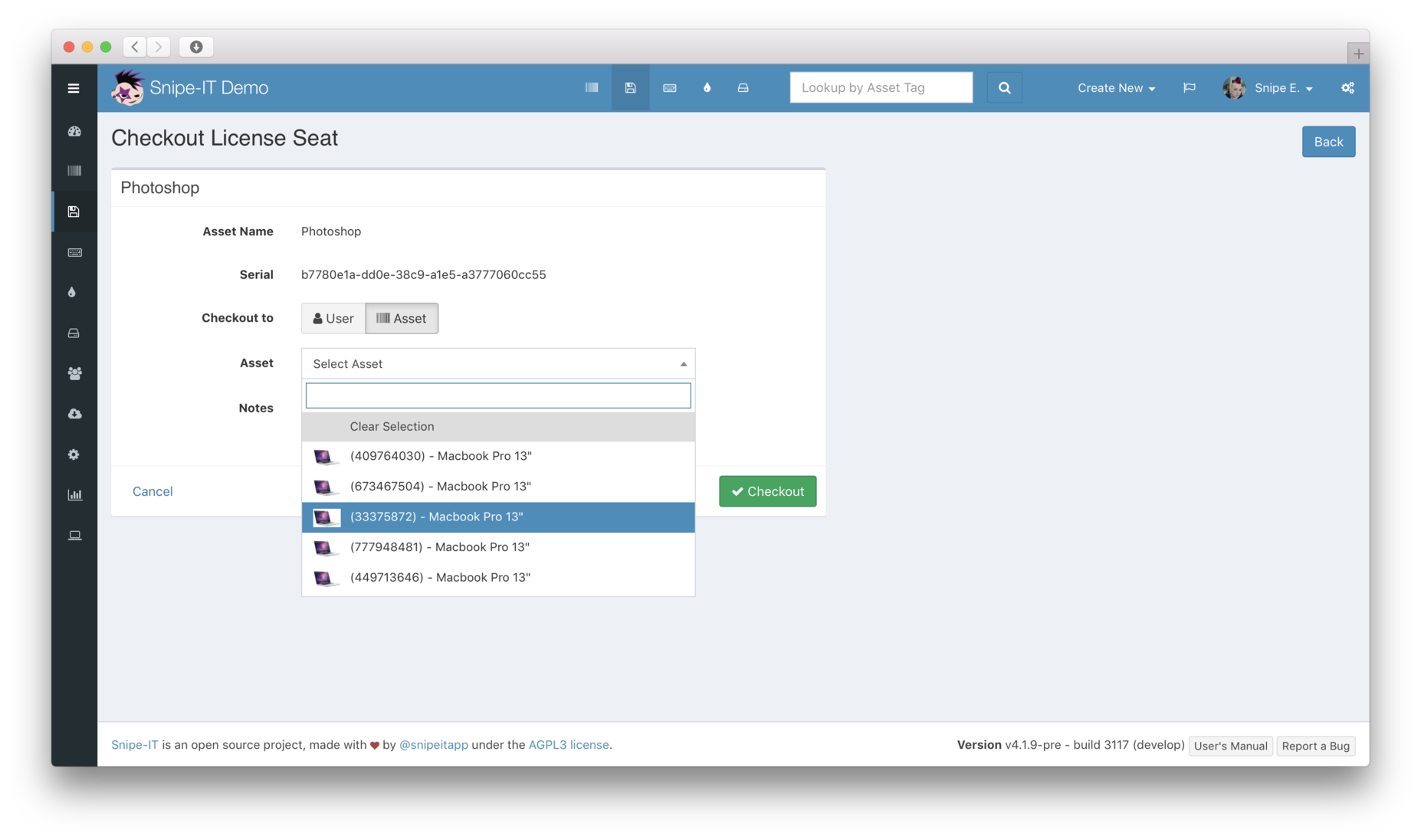Screen dimensions: 1421x840
Task: Toggle the hamburger sidebar menu
Action: pos(74,88)
